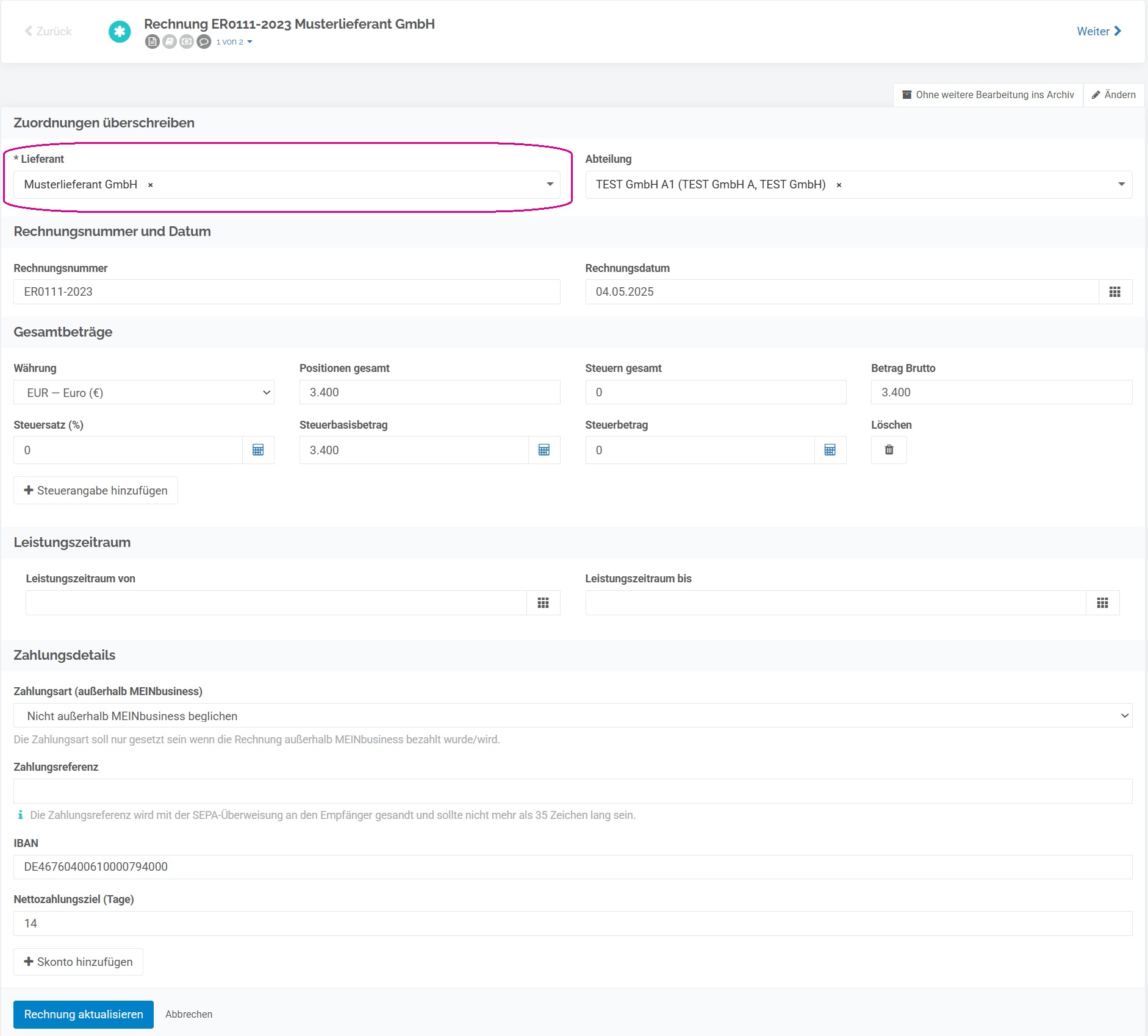Click the 'Leistungszeitraum bis' date field
The height and width of the screenshot is (1036, 1148).
click(x=836, y=603)
